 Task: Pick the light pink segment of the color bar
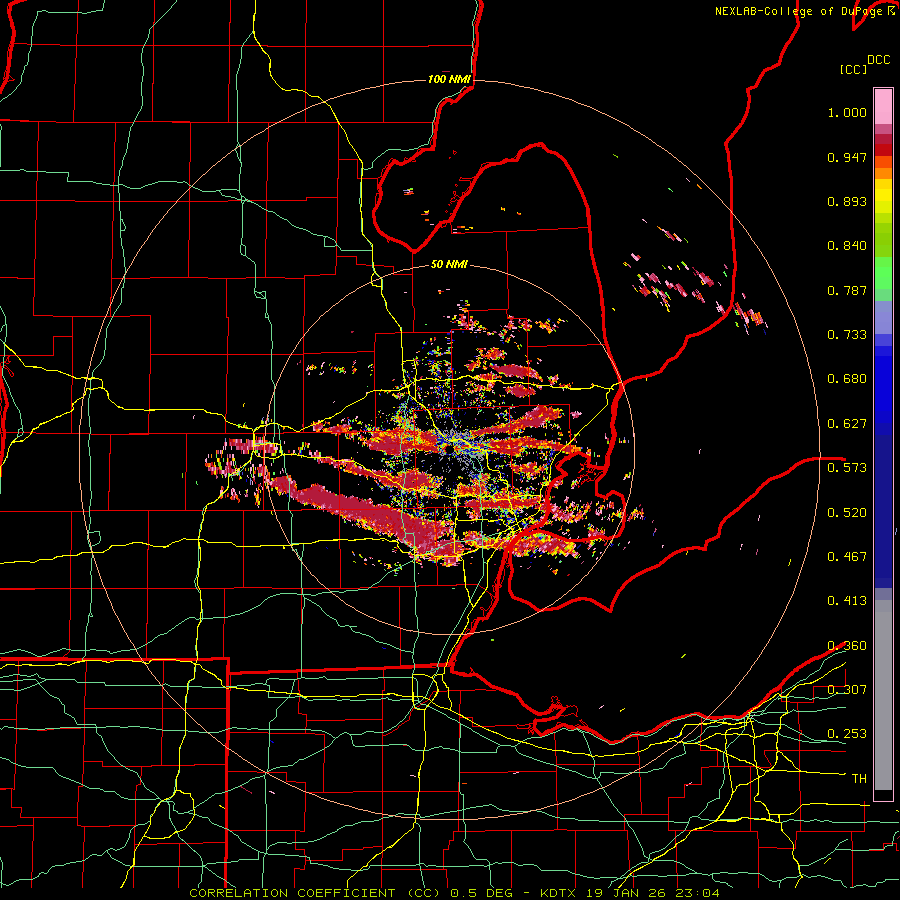tap(883, 107)
